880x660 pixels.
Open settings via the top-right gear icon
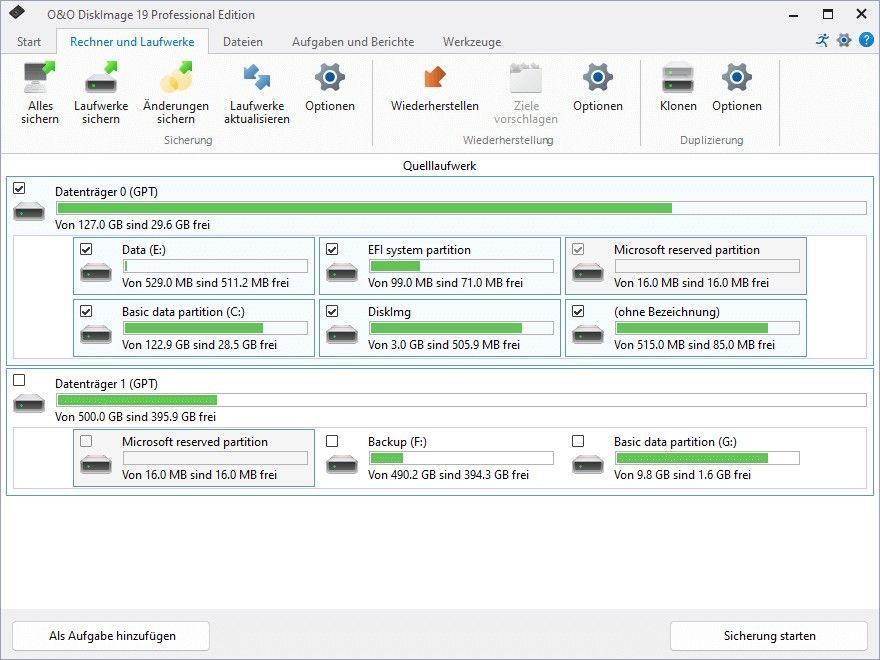point(844,40)
